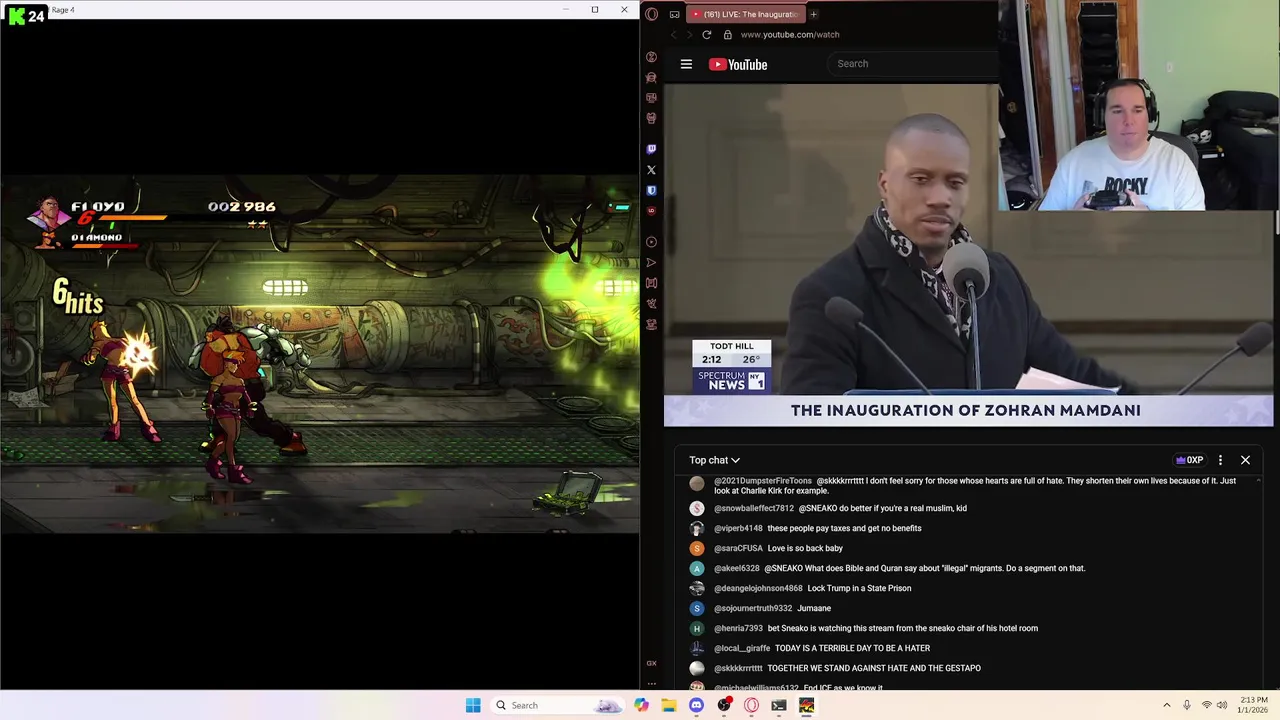This screenshot has width=1280, height=720.
Task: Open the Terminal taskbar icon
Action: (x=779, y=705)
